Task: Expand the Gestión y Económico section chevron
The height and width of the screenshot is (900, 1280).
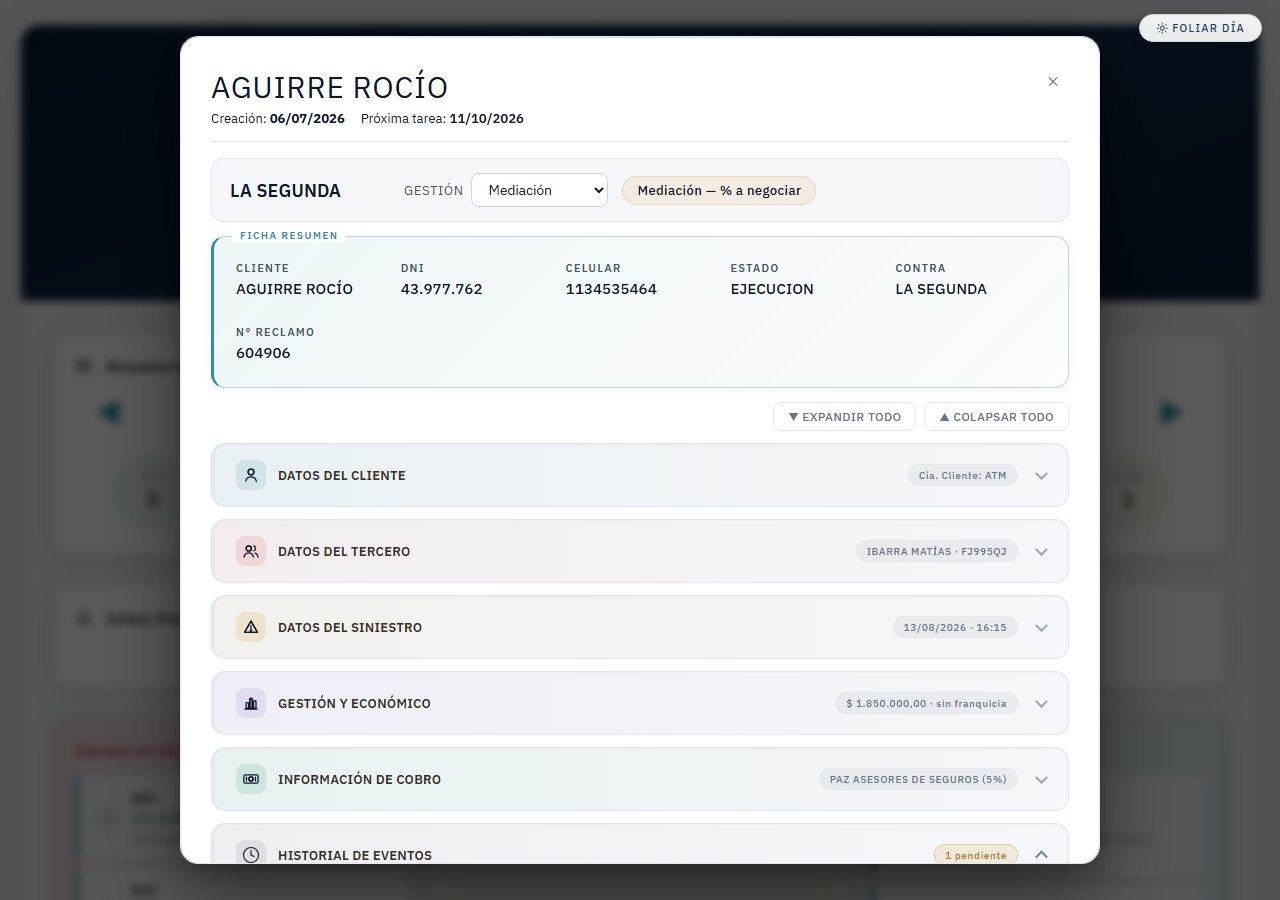Action: click(x=1041, y=704)
